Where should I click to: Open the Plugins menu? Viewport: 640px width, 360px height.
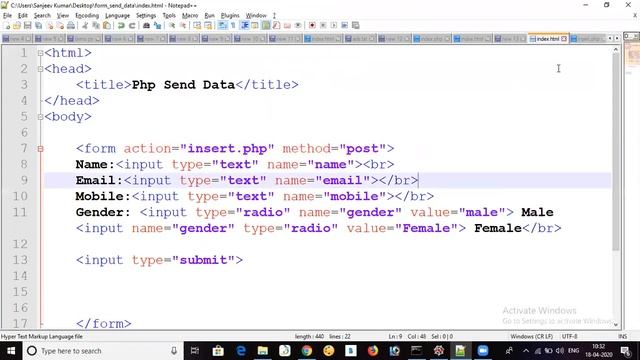(x=230, y=16)
